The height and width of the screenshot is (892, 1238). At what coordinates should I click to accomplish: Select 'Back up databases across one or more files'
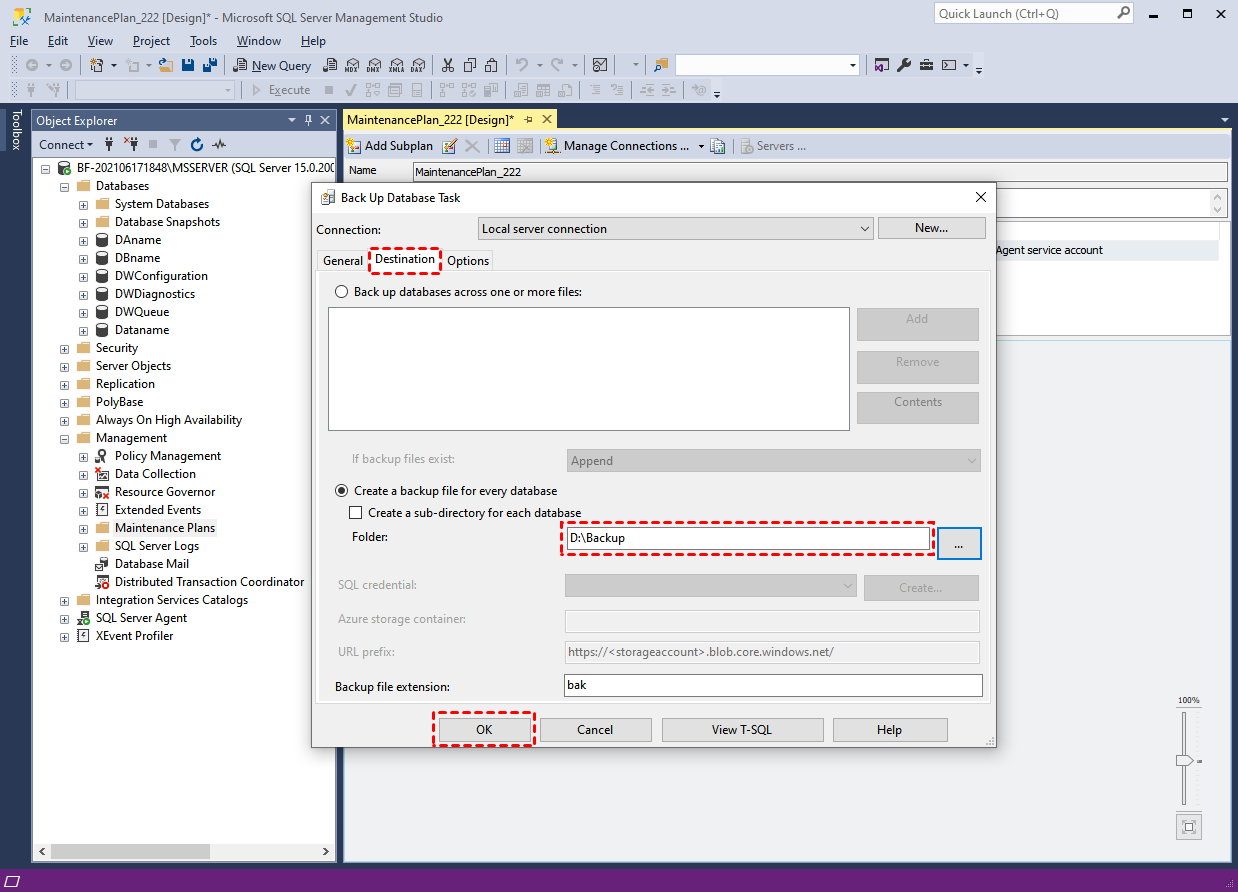pyautogui.click(x=458, y=292)
